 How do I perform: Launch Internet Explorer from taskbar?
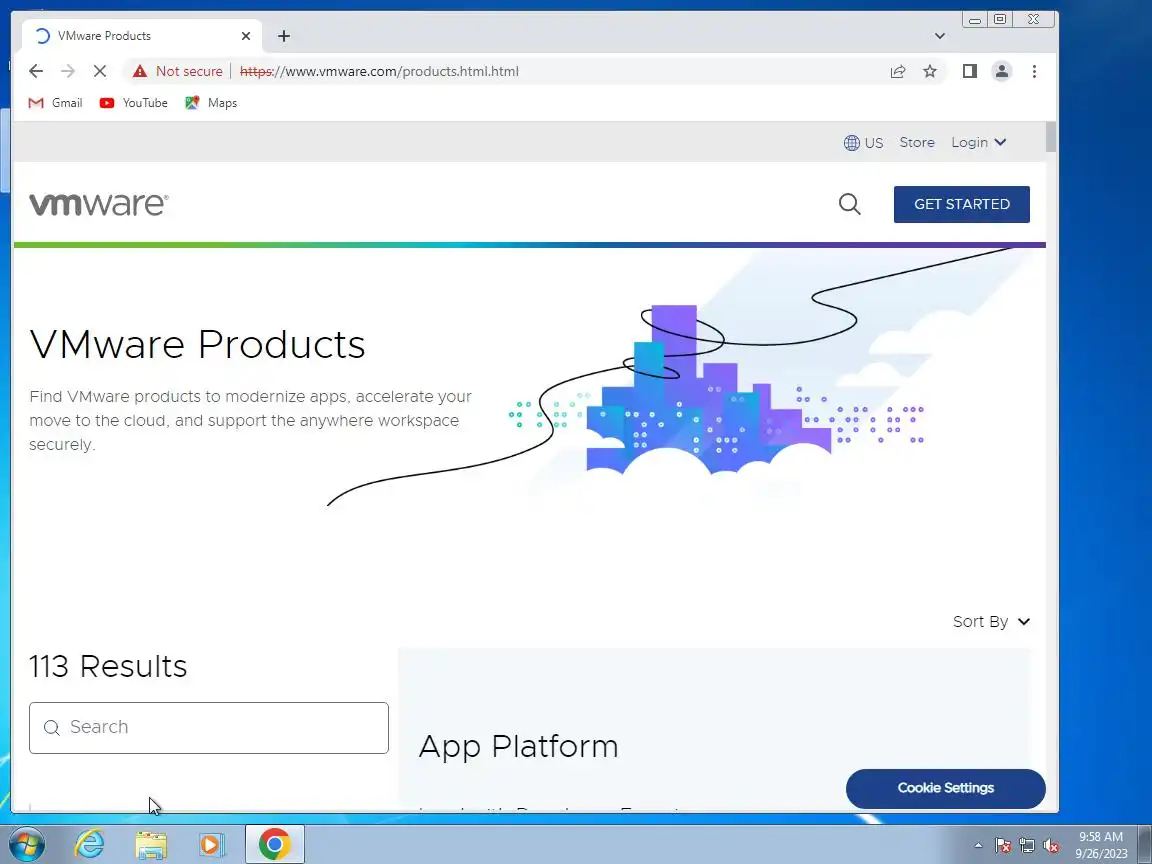pos(89,844)
